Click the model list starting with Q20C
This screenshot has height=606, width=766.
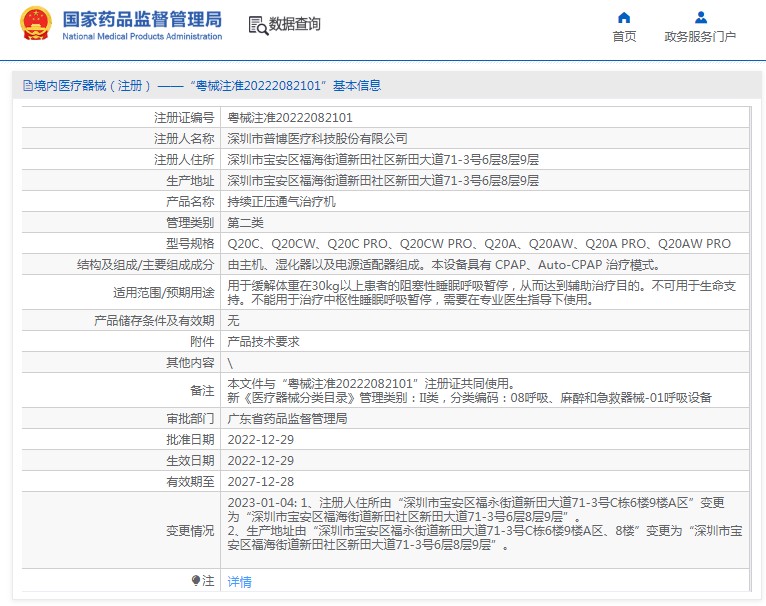[479, 243]
